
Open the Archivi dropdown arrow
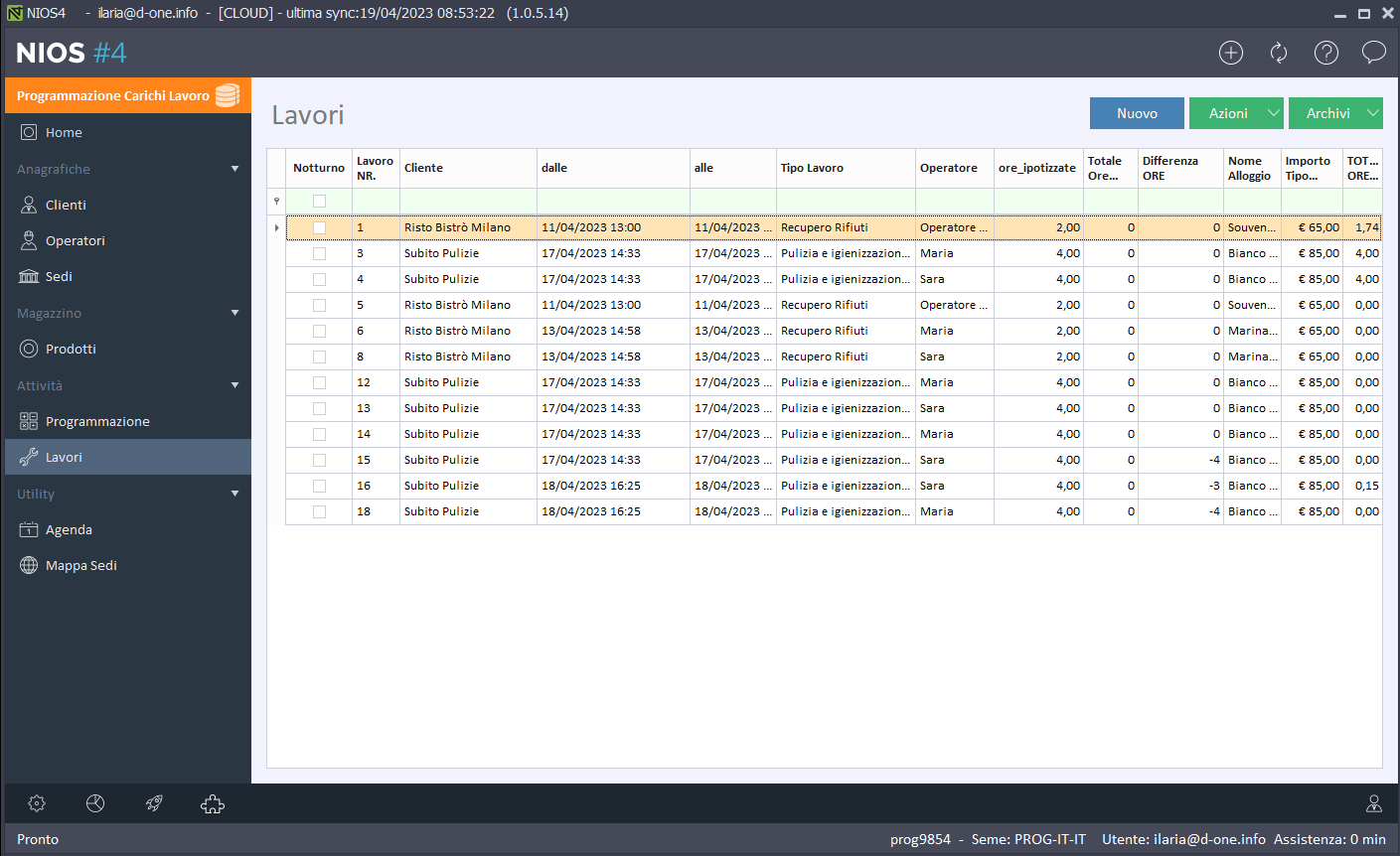pyautogui.click(x=1372, y=113)
